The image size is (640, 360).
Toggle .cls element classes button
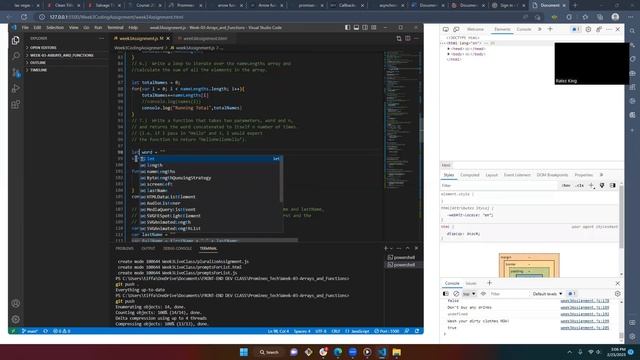[580, 185]
